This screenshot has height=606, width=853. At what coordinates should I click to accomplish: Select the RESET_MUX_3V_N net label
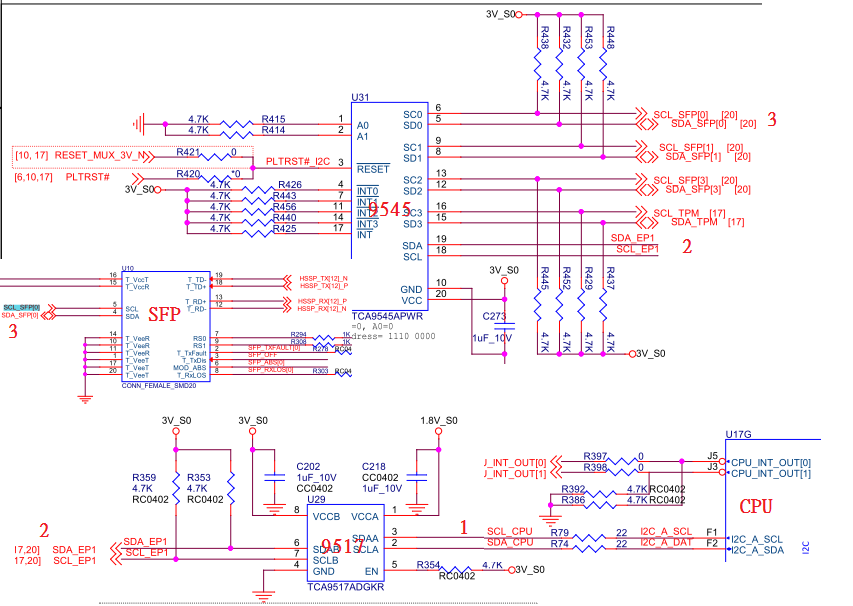pyautogui.click(x=100, y=157)
